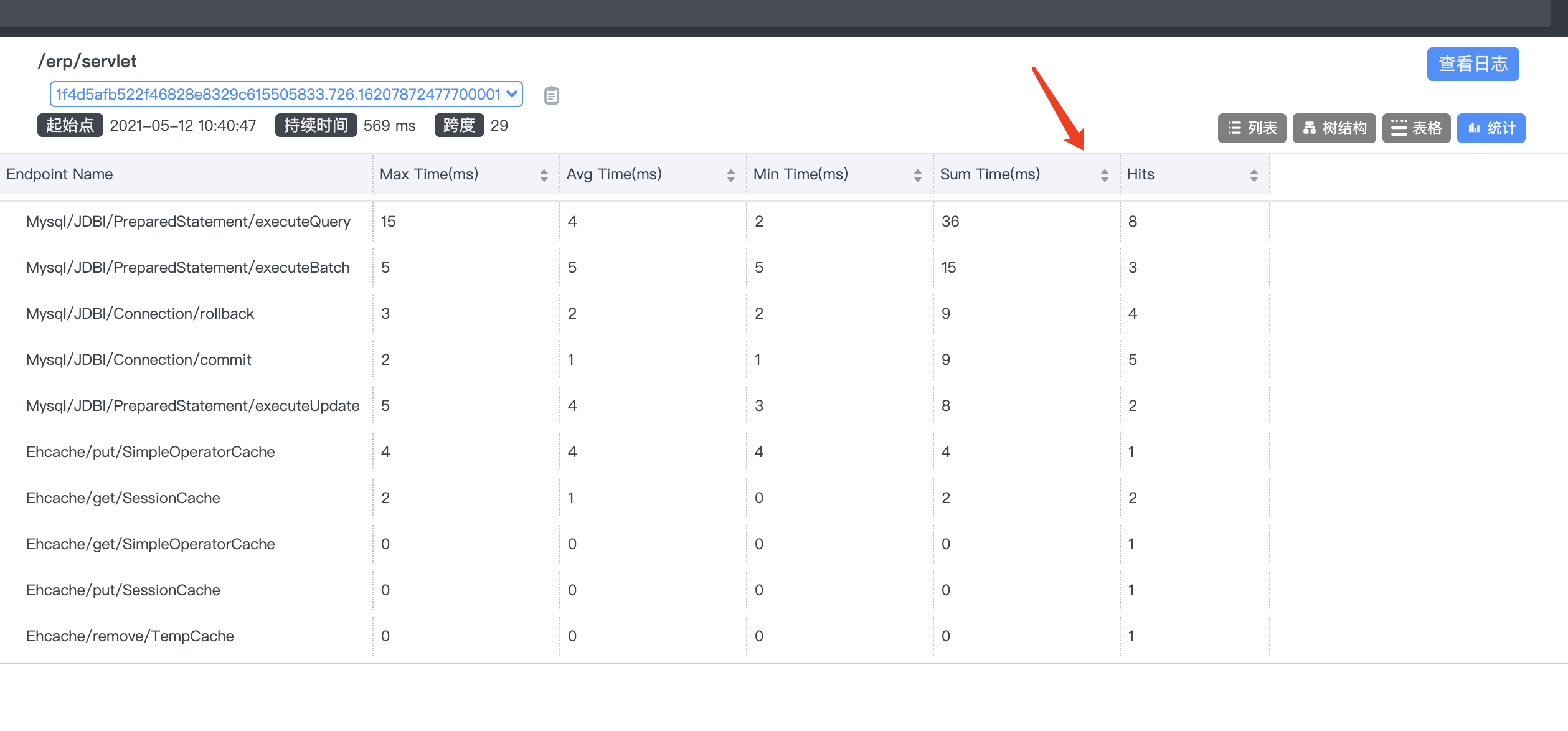
Task: Select the Mysql/JDBI/PreparedStatement/executeQuery row
Action: tap(188, 222)
